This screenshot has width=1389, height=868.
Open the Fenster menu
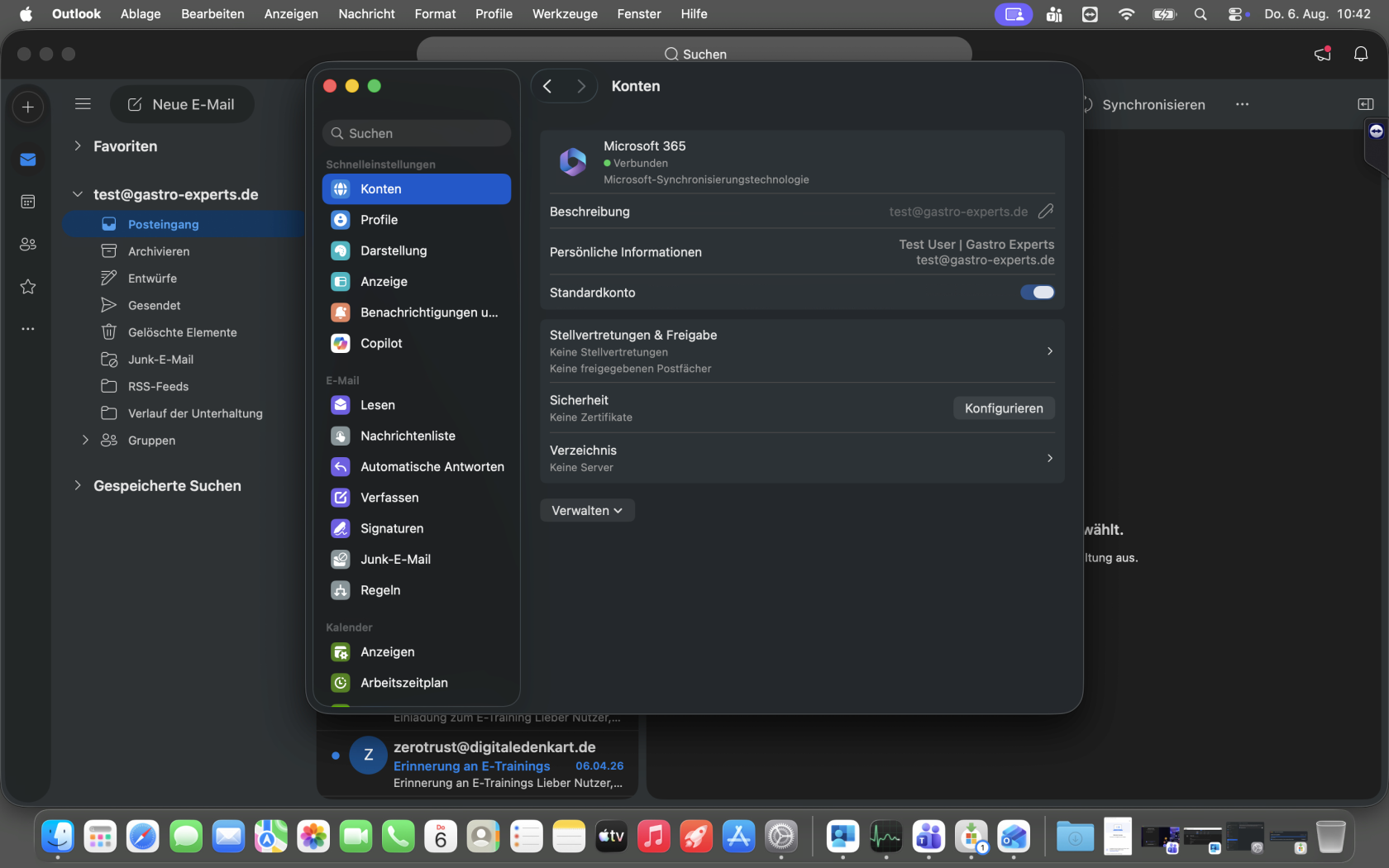pyautogui.click(x=639, y=14)
